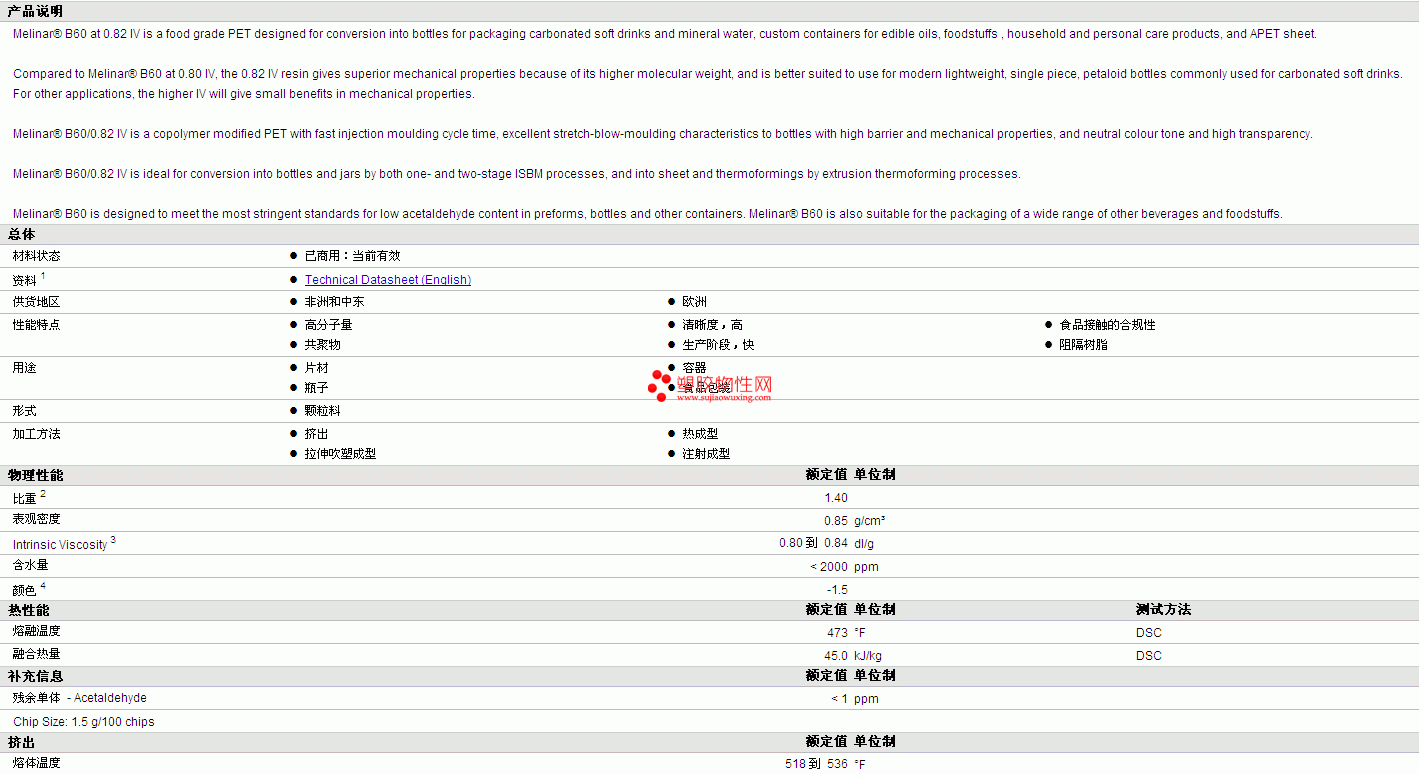Select the 共聚物 feature entry
The width and height of the screenshot is (1419, 774).
[323, 345]
